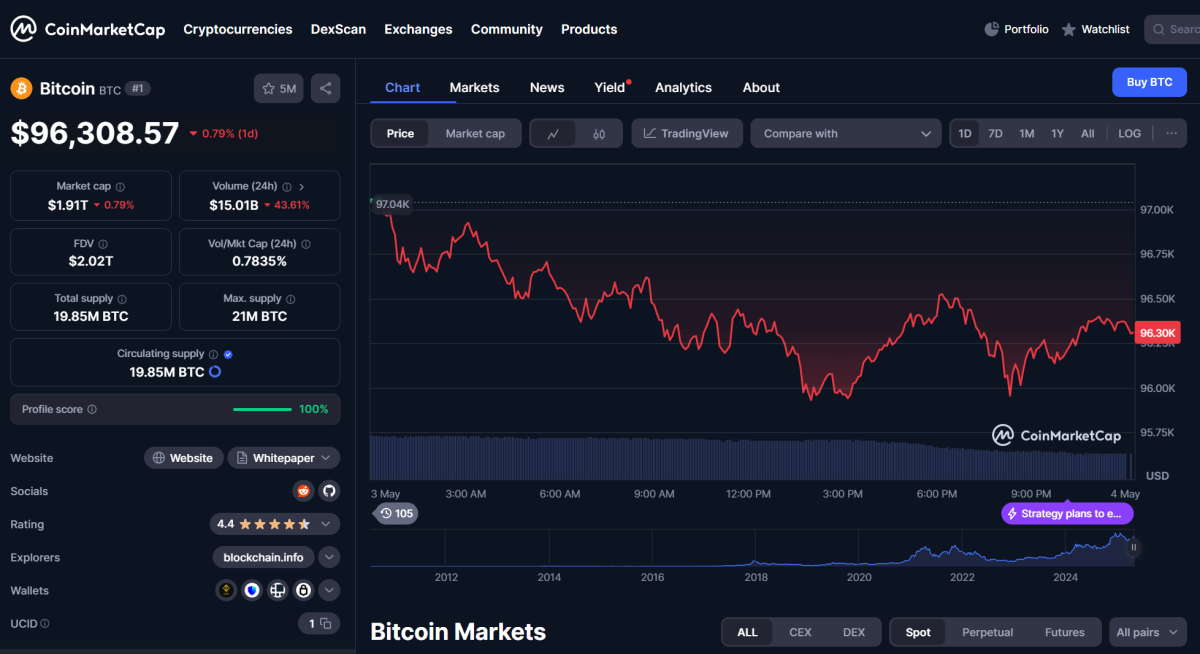Viewport: 1200px width, 654px height.
Task: Click the 105 history events badge
Action: coord(396,513)
